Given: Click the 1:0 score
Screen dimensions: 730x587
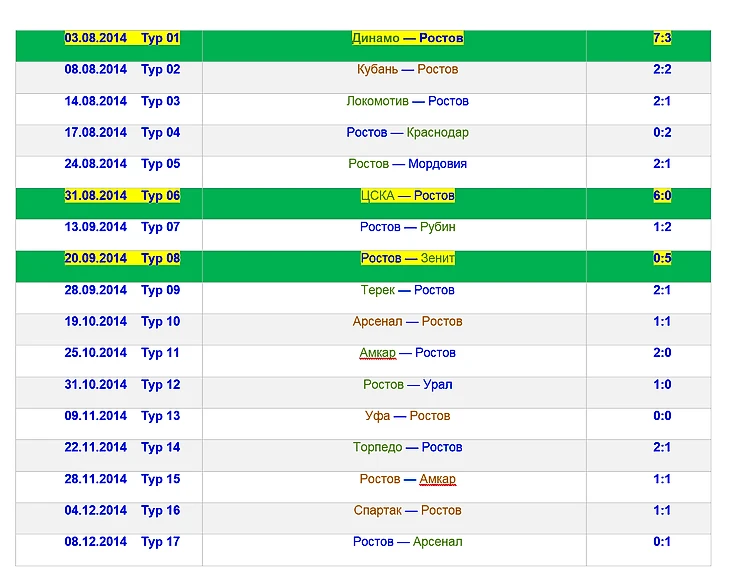Looking at the screenshot, I should coord(662,385).
